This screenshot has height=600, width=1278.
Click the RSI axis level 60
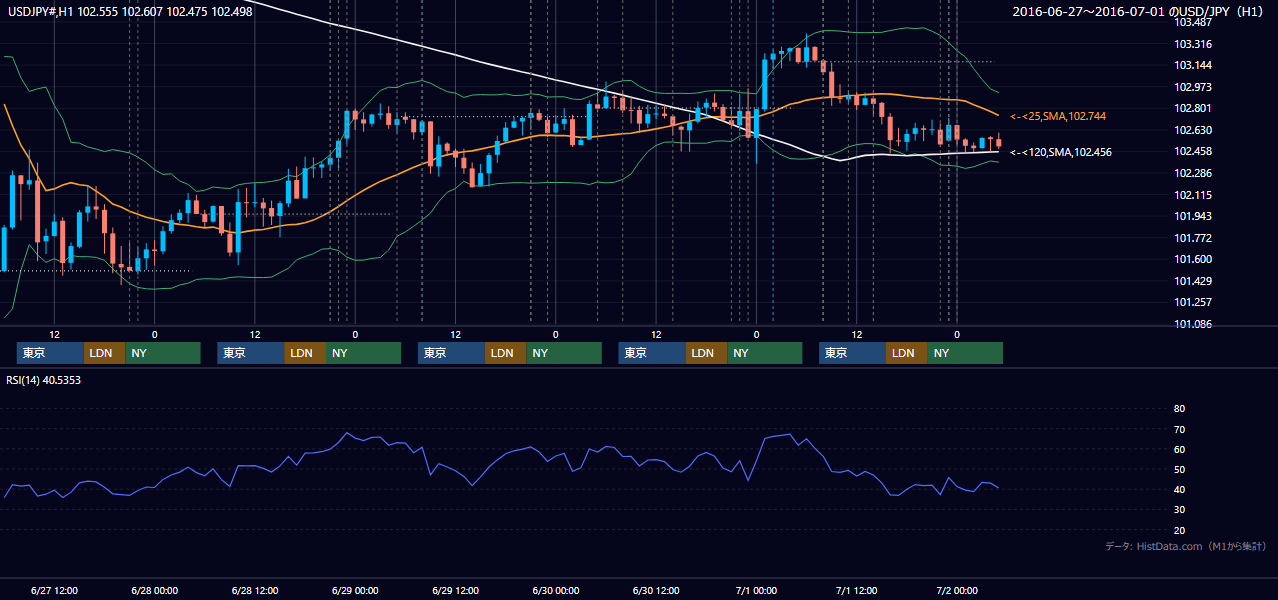click(1179, 449)
